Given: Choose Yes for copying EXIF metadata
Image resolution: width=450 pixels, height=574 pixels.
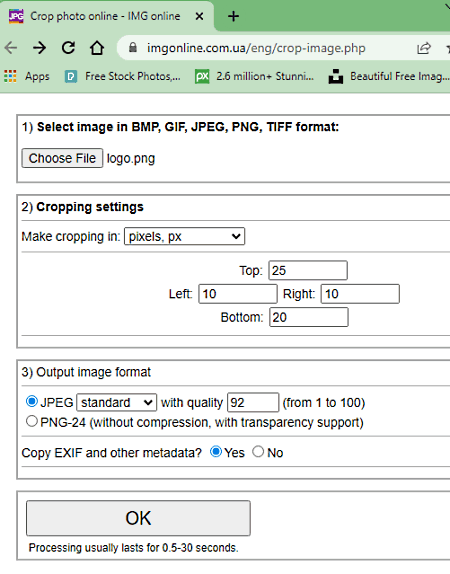Looking at the screenshot, I should pos(216,452).
